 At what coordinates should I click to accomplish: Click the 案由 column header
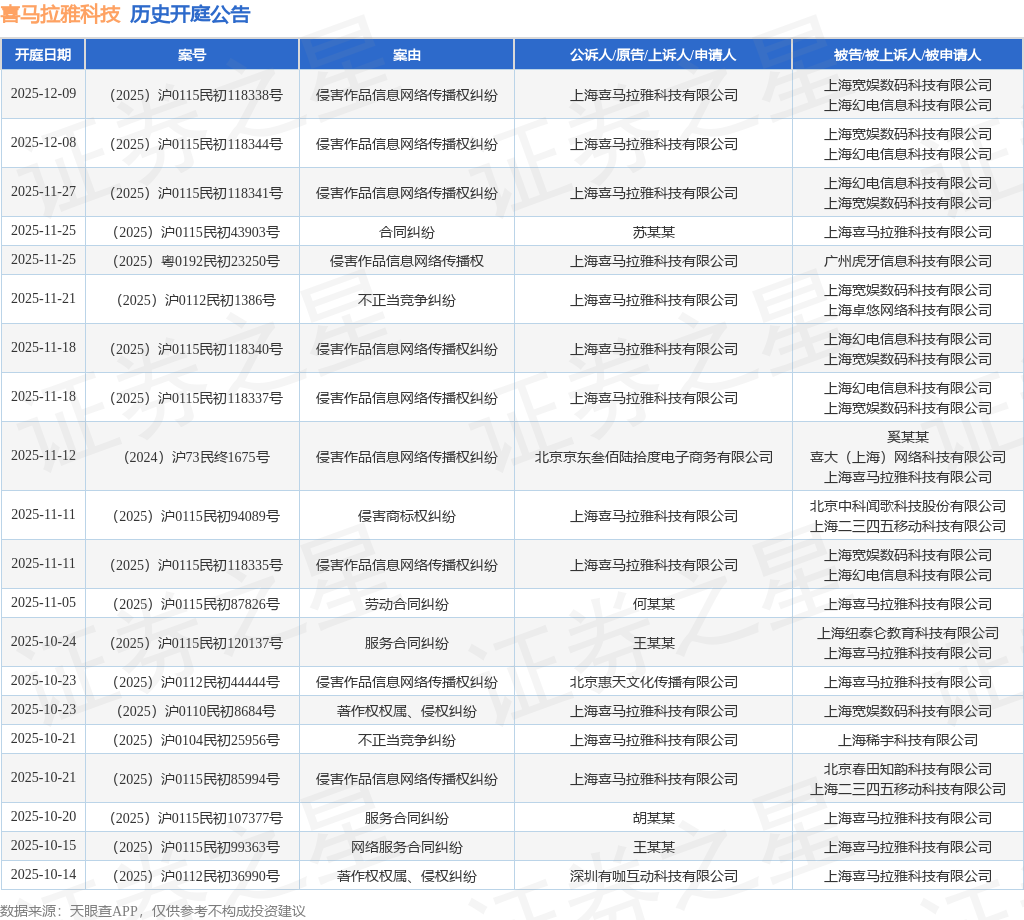406,55
